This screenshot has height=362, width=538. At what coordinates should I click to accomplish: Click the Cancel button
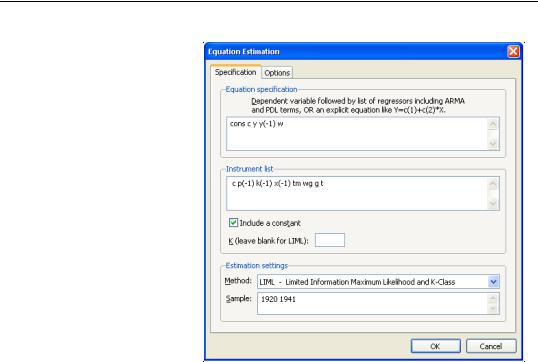click(491, 346)
